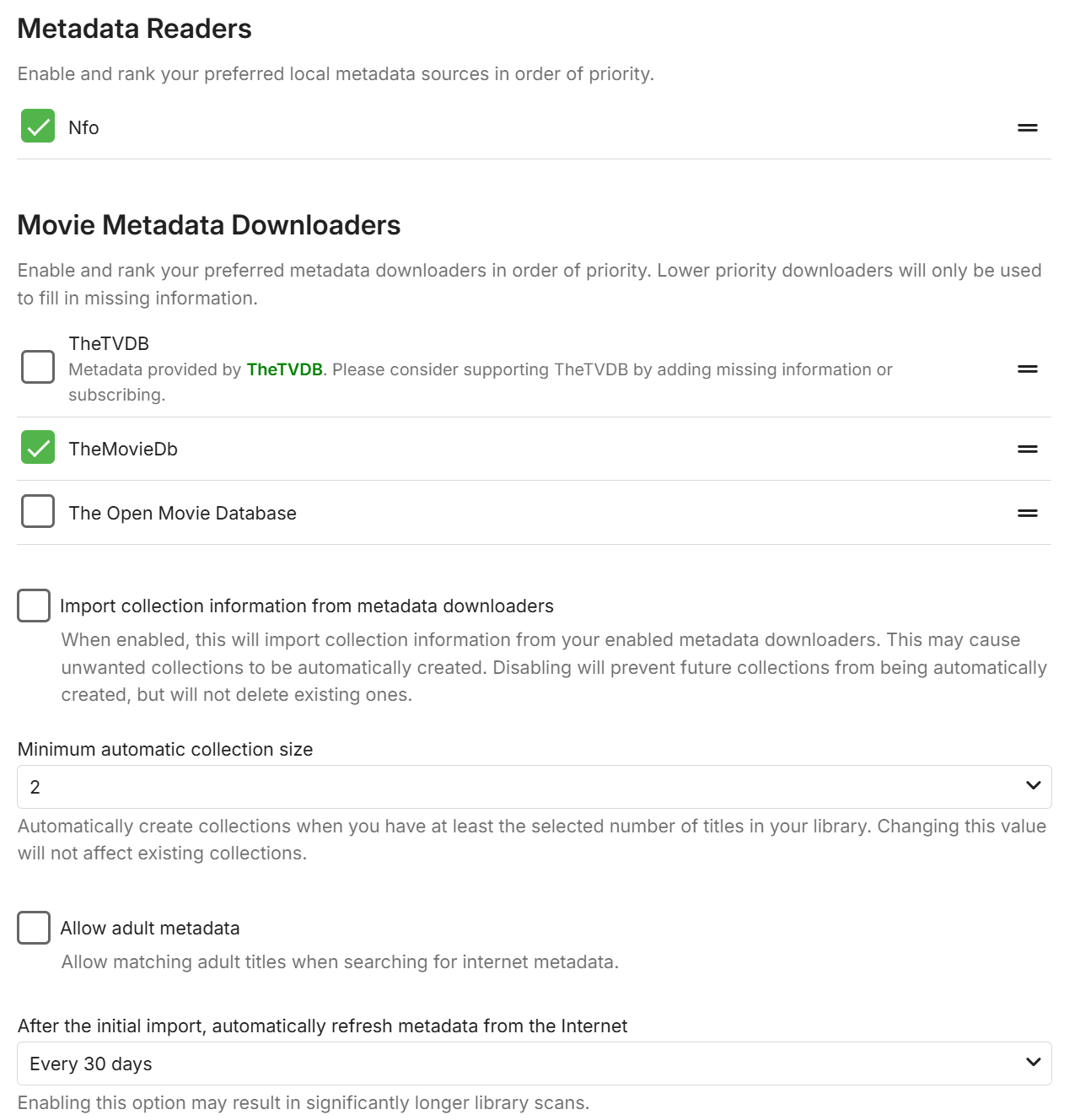1091x1120 pixels.
Task: Enable The Open Movie Database checkbox
Action: click(38, 512)
